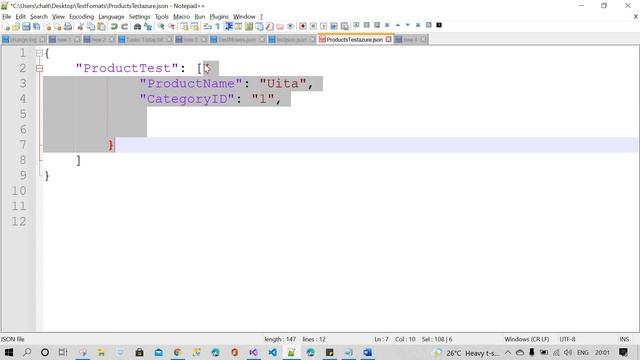The height and width of the screenshot is (360, 640).
Task: Open the File menu
Action: [7, 17]
